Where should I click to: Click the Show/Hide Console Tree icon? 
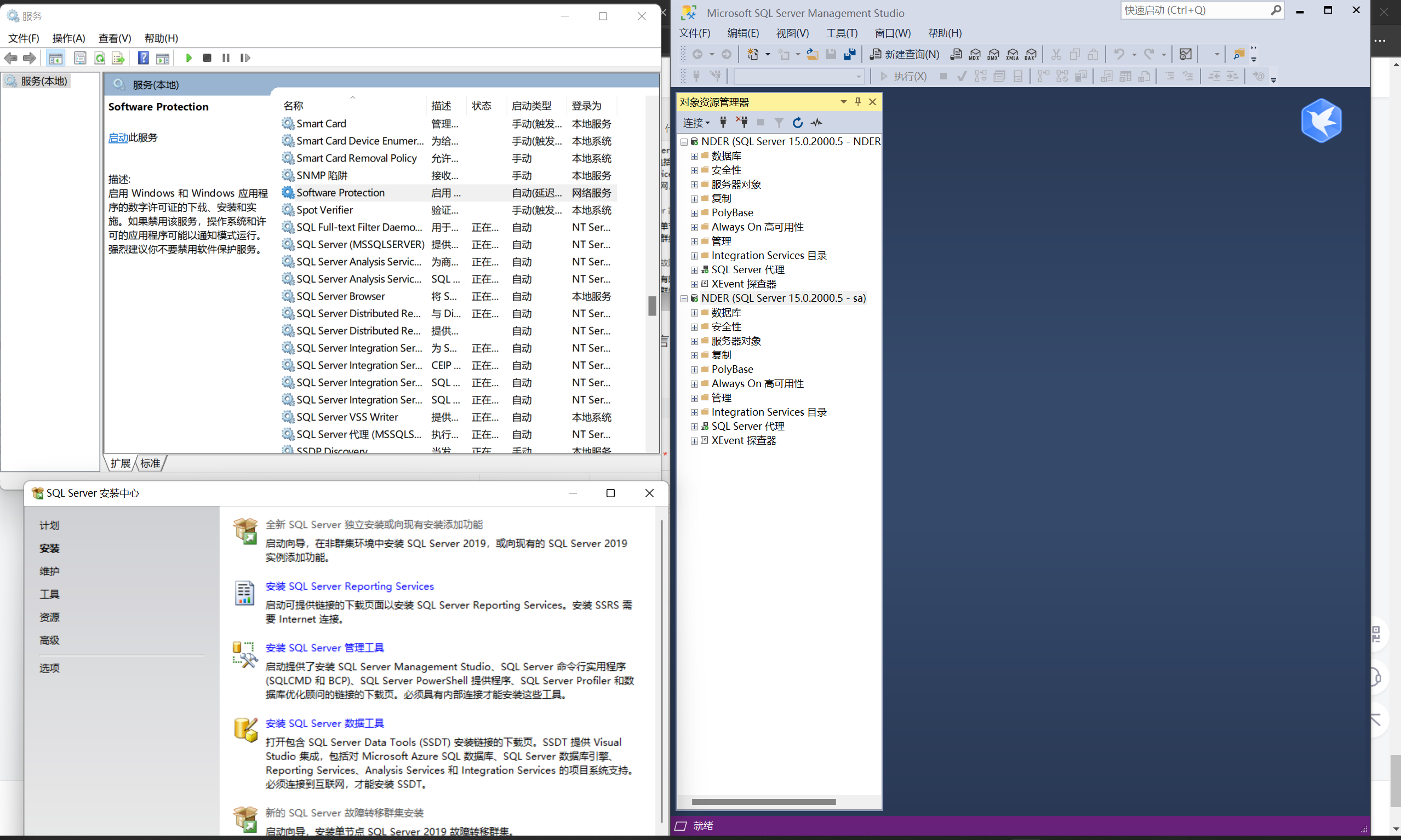[x=56, y=57]
